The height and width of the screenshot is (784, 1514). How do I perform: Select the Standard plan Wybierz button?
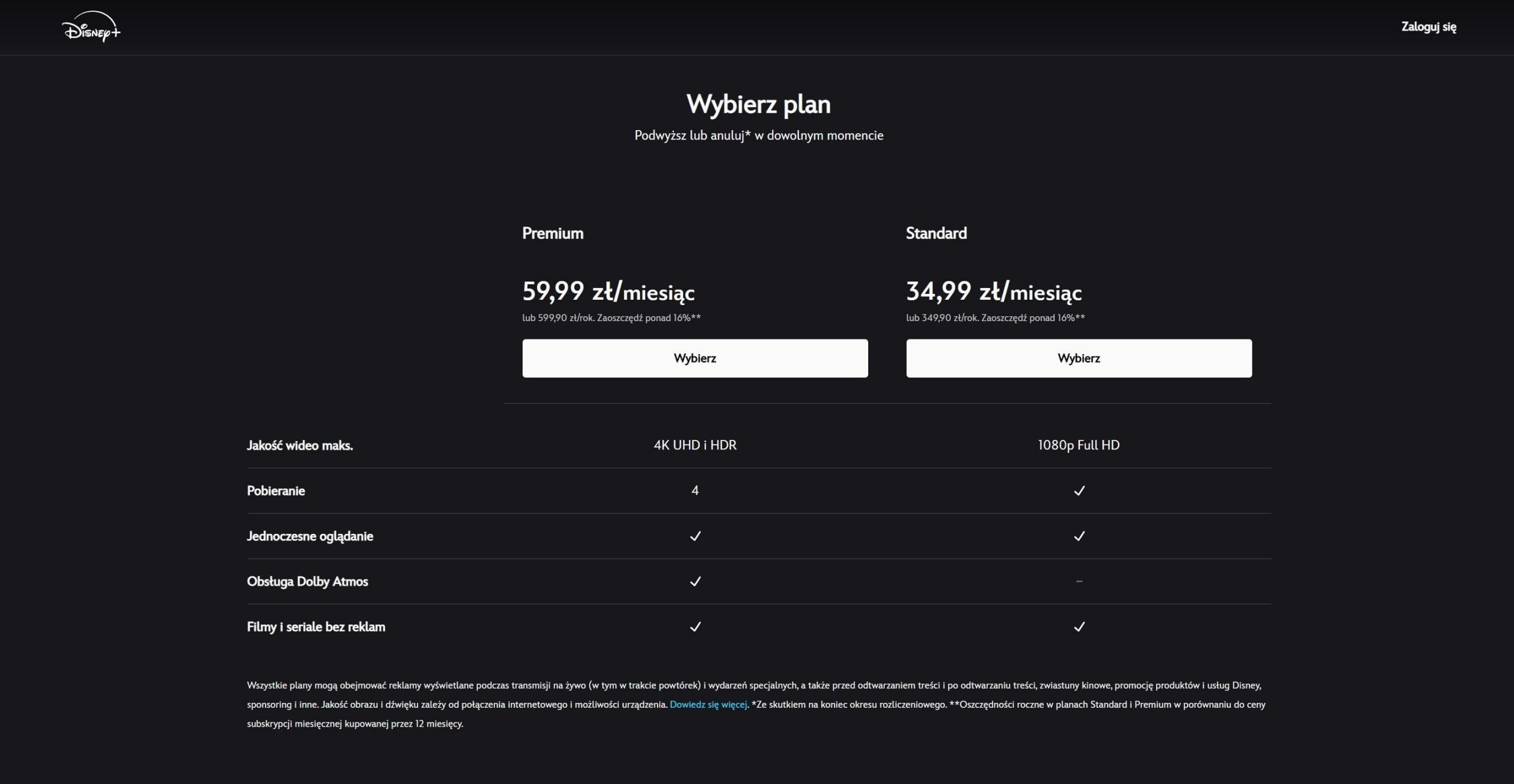point(1079,358)
